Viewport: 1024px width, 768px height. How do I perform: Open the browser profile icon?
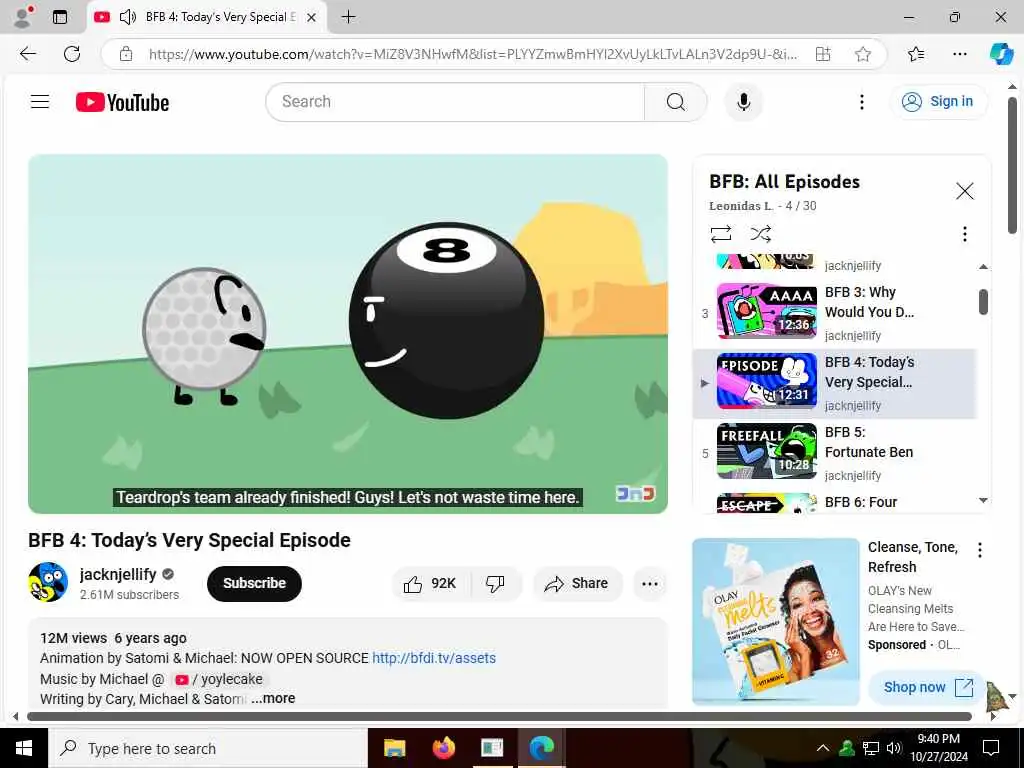pyautogui.click(x=23, y=17)
